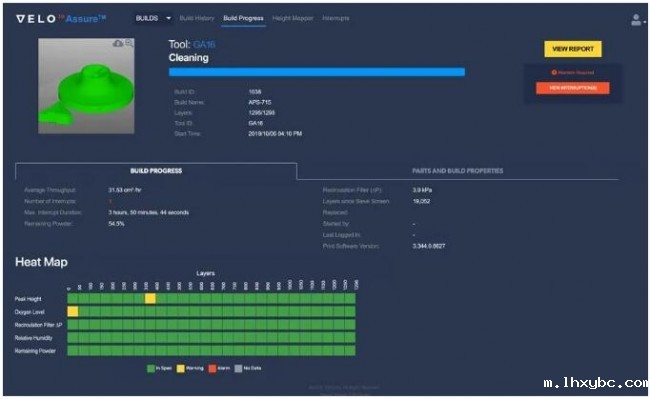Switch to Build Progress nav tab
Screen dimensions: 650x399
tap(243, 18)
